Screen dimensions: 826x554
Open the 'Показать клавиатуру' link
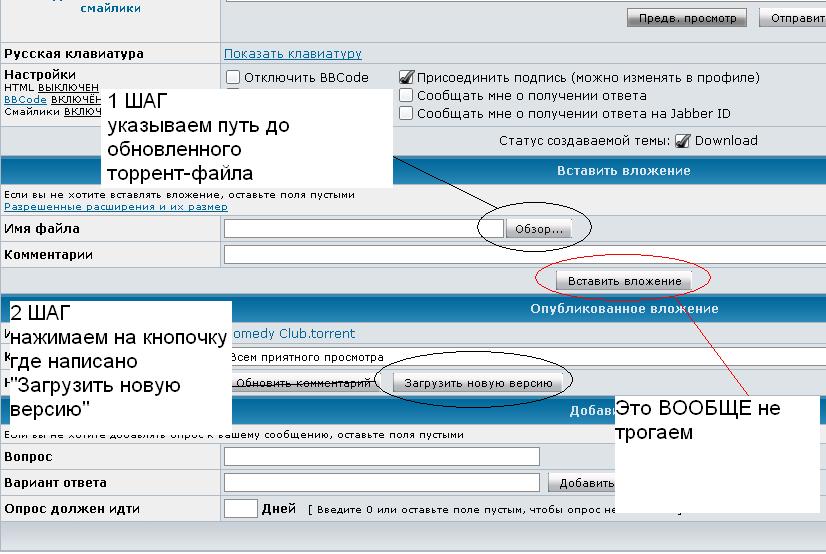(x=293, y=54)
